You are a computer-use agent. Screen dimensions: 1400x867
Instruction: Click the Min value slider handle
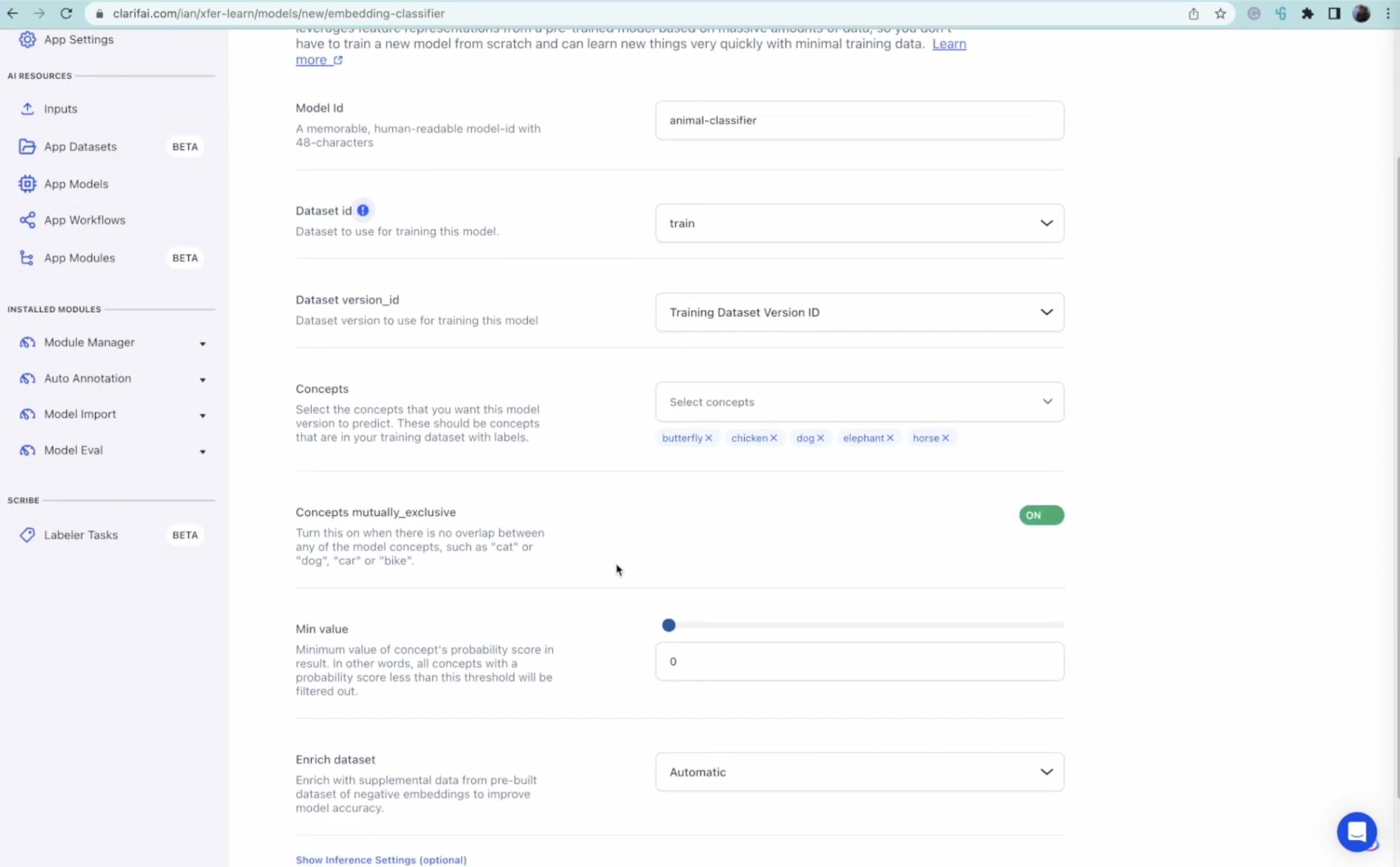point(669,626)
